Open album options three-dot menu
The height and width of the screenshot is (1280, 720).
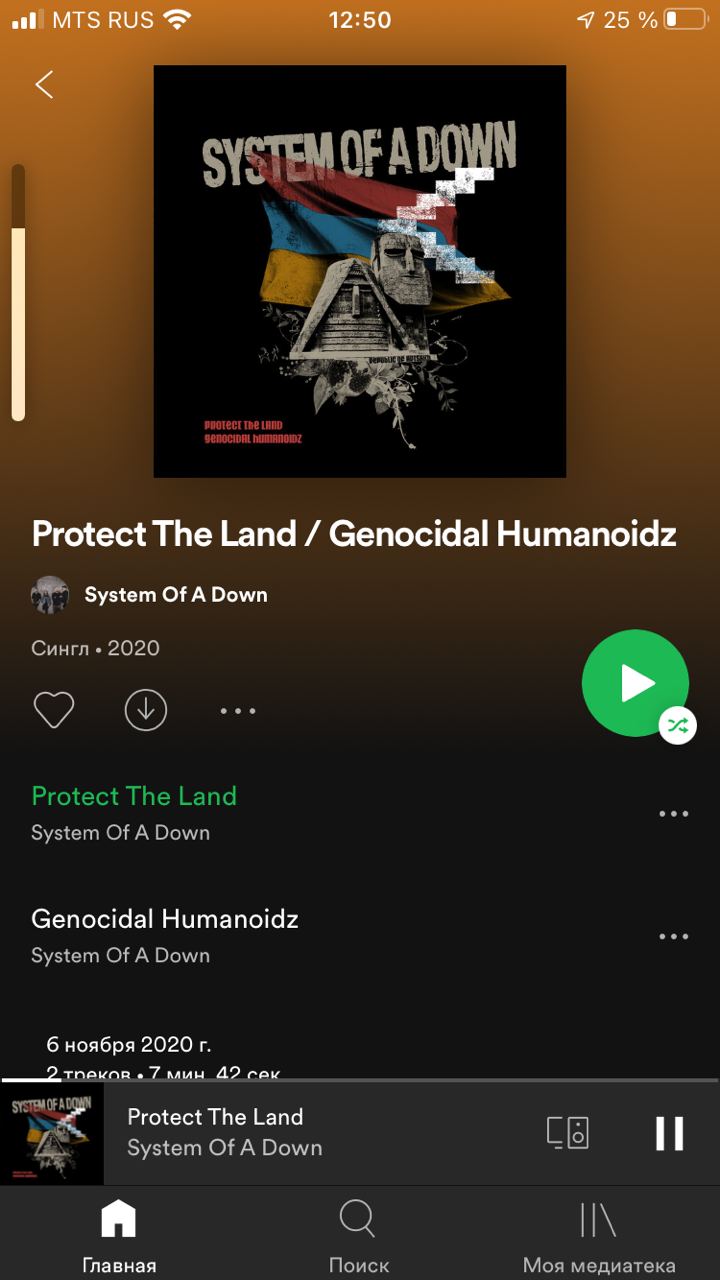coord(238,711)
